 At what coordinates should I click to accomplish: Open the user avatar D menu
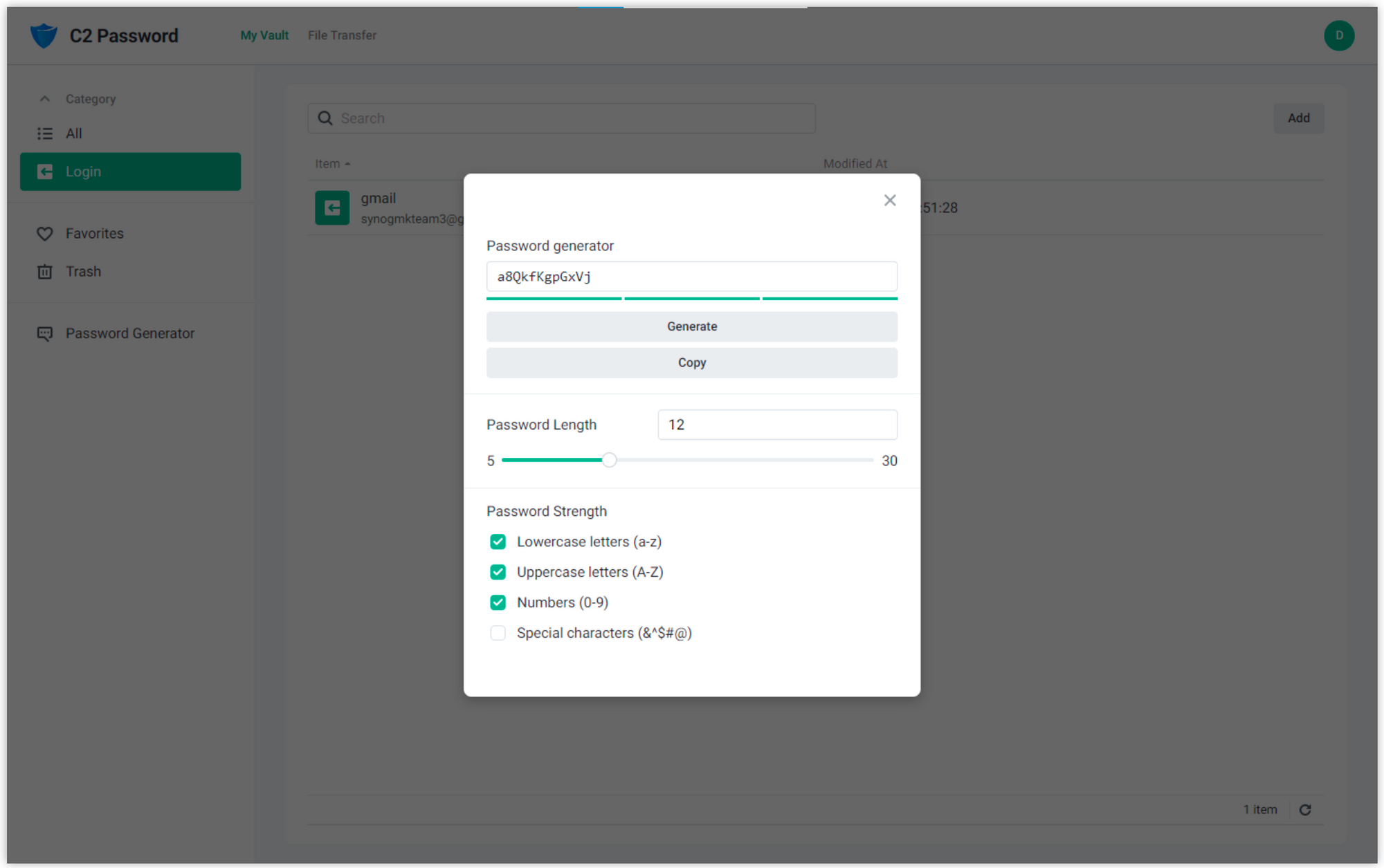click(x=1339, y=35)
